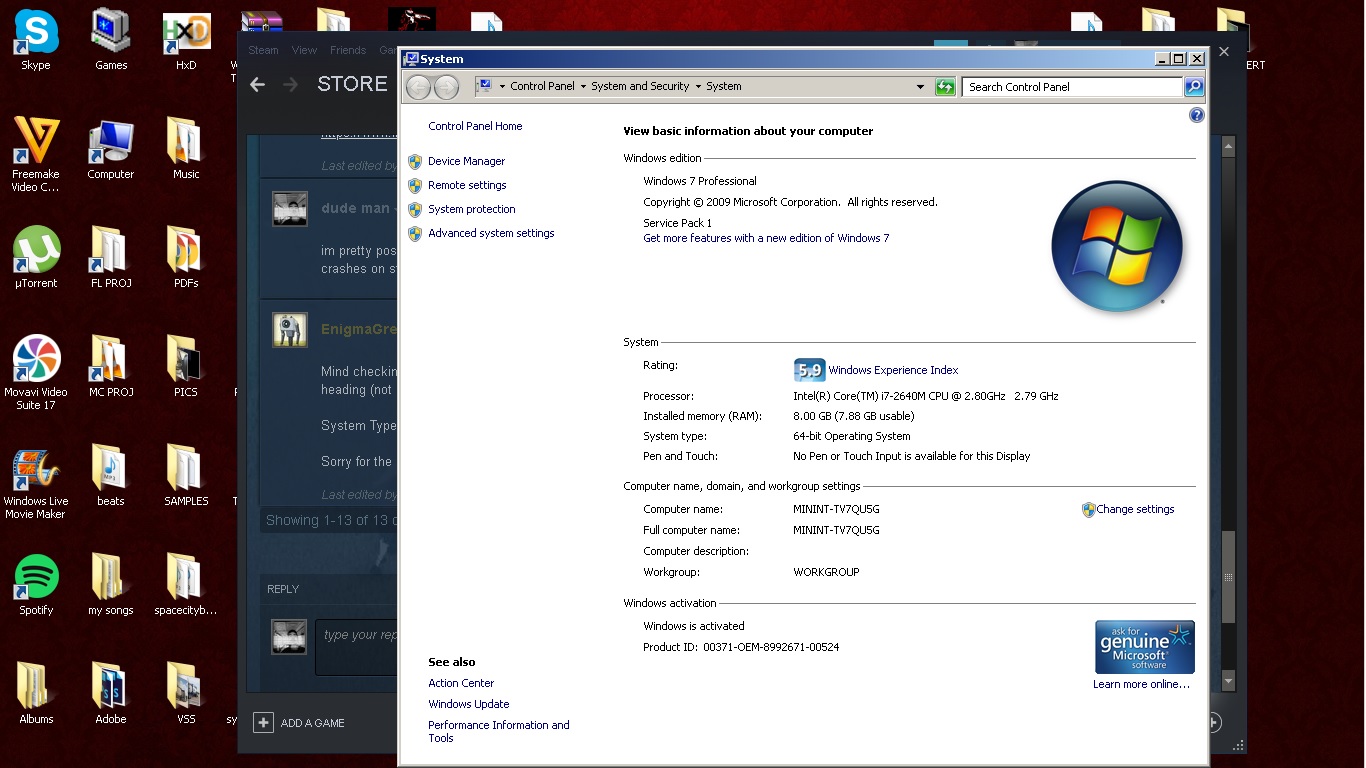Open Control Panel Home
Viewport: 1366px width, 768px height.
(475, 126)
